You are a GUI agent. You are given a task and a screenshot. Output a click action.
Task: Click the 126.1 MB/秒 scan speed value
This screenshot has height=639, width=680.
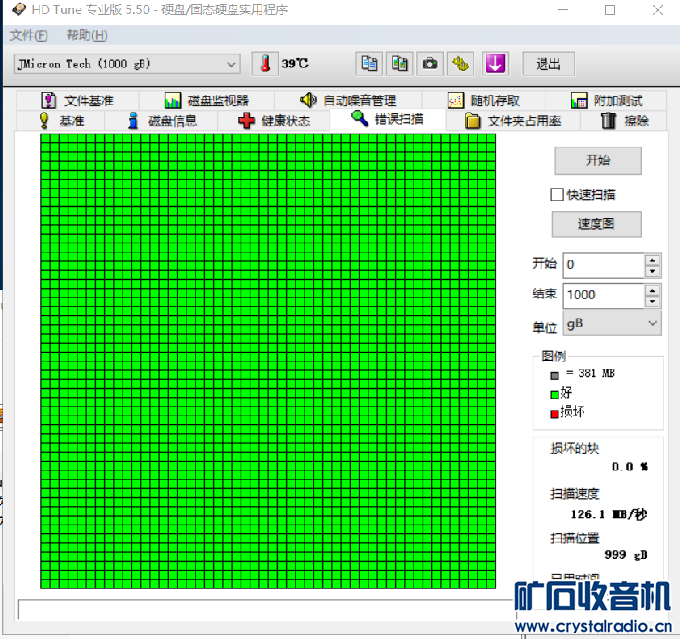click(608, 514)
